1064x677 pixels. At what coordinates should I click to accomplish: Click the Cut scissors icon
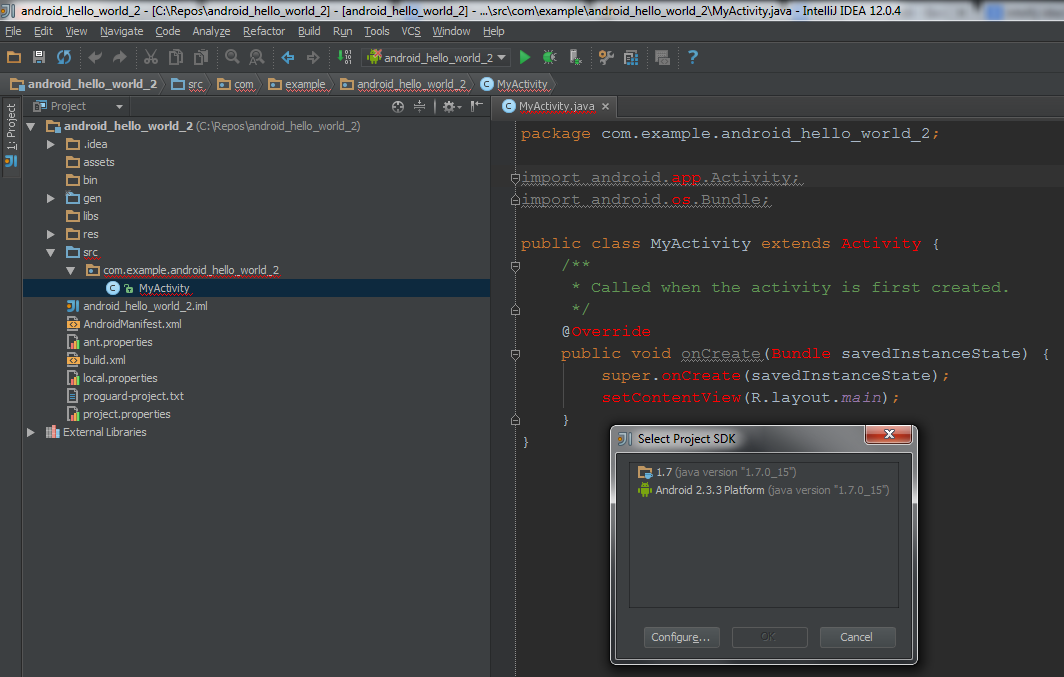[151, 58]
